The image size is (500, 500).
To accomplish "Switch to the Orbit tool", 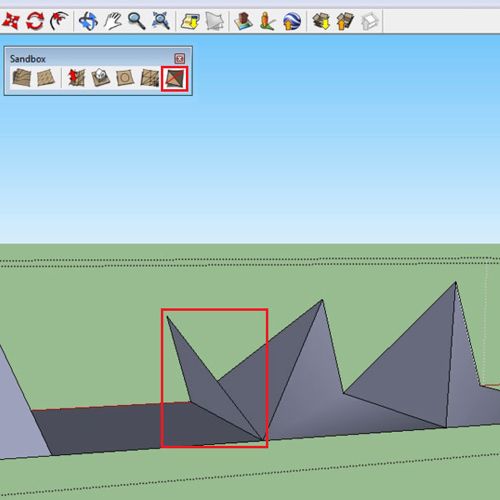I will (x=88, y=21).
